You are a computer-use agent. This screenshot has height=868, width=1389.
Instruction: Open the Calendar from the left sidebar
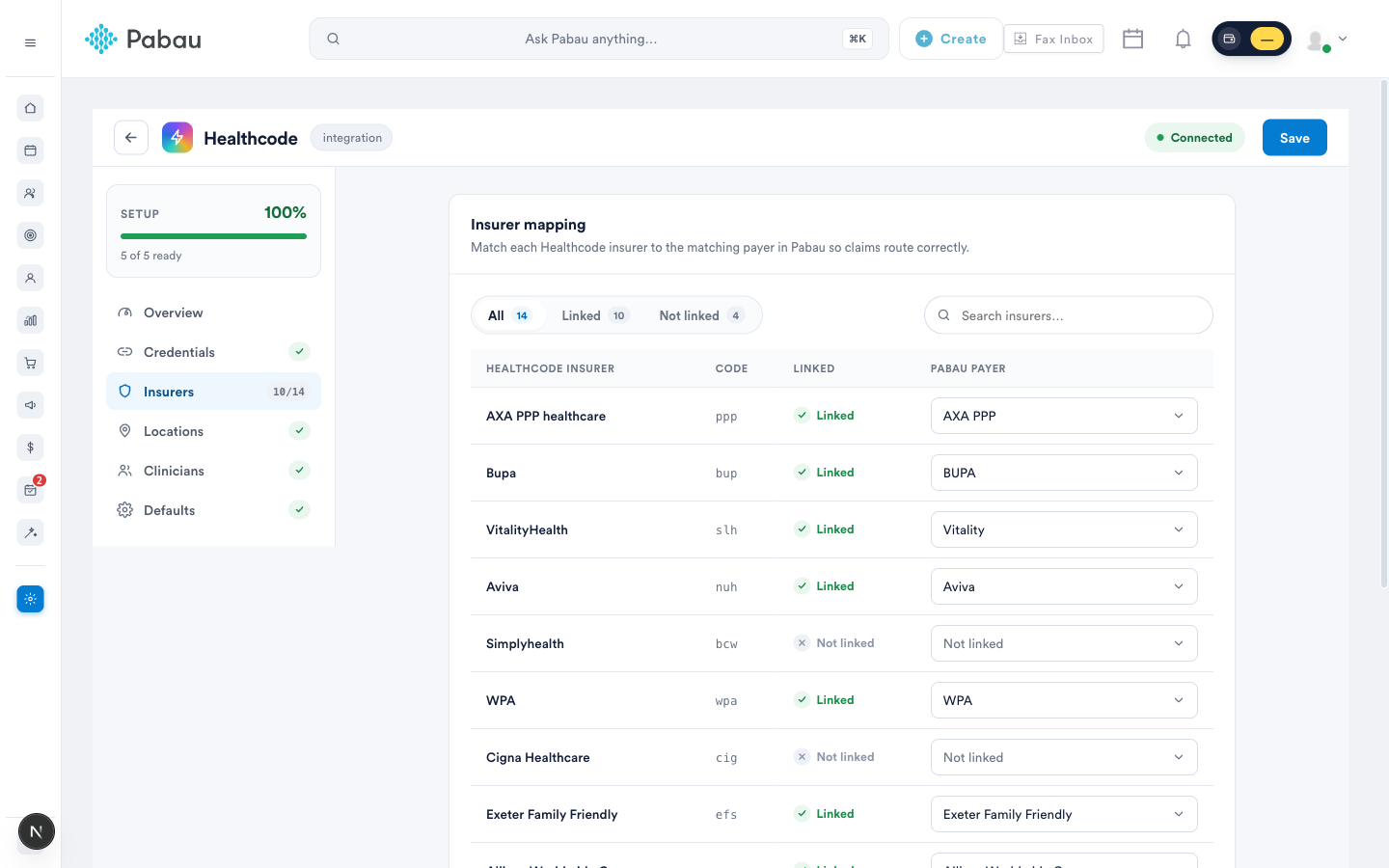tap(30, 150)
